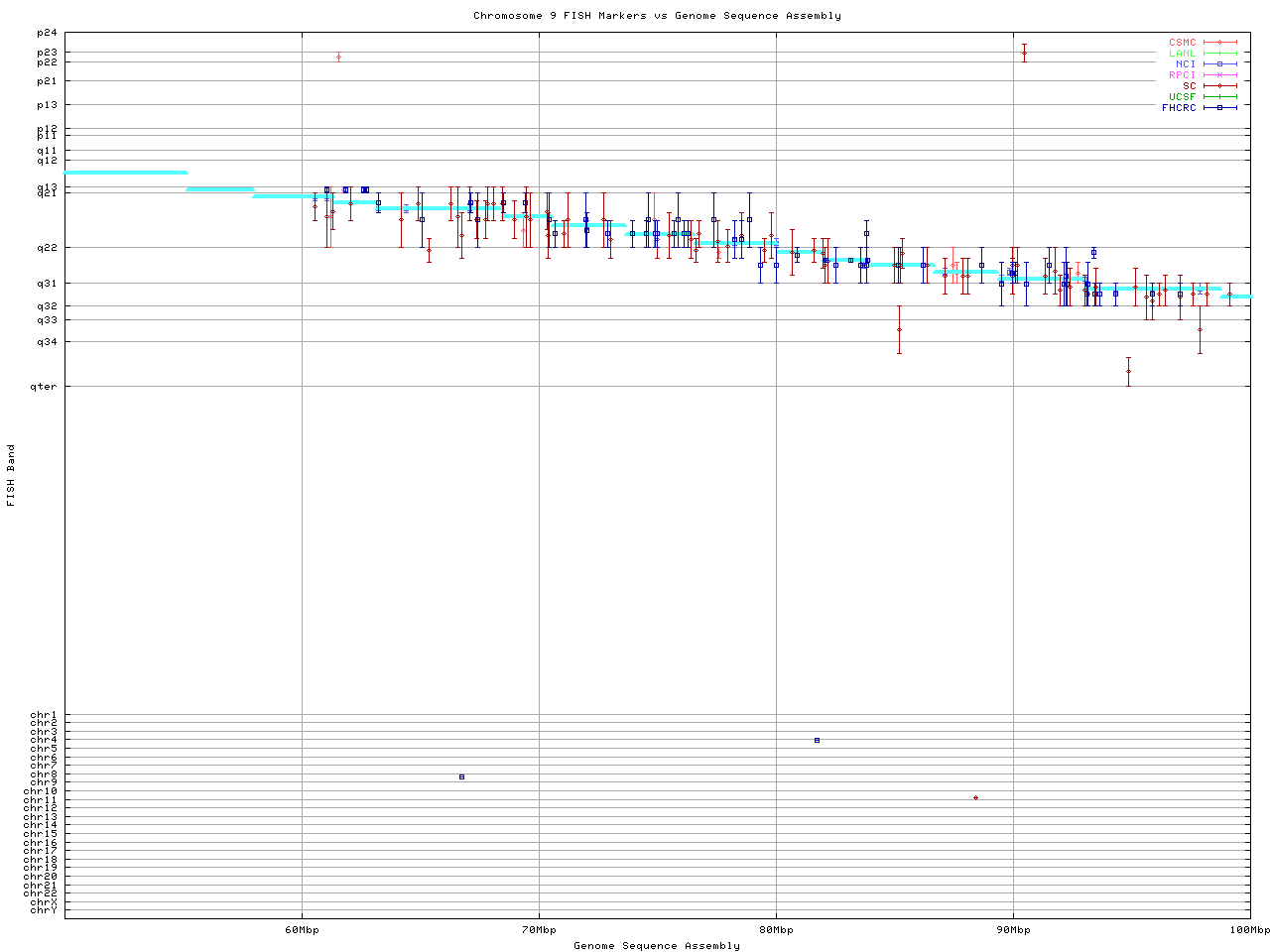The image size is (1270, 952).
Task: Click the RPCI legend entry
Action: pyautogui.click(x=1183, y=75)
